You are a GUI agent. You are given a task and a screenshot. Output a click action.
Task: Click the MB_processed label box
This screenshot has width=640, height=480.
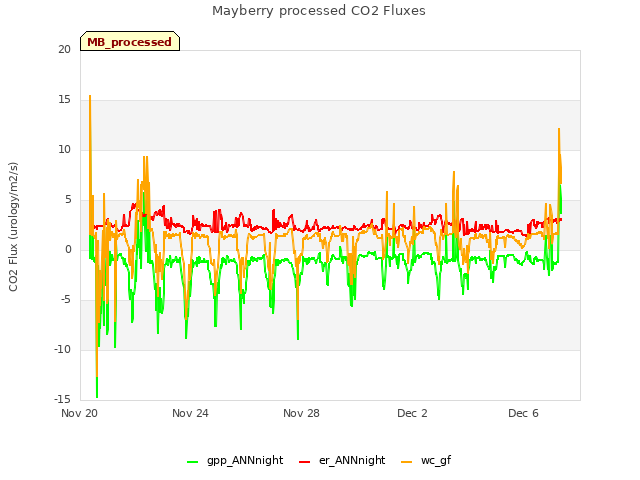click(130, 41)
